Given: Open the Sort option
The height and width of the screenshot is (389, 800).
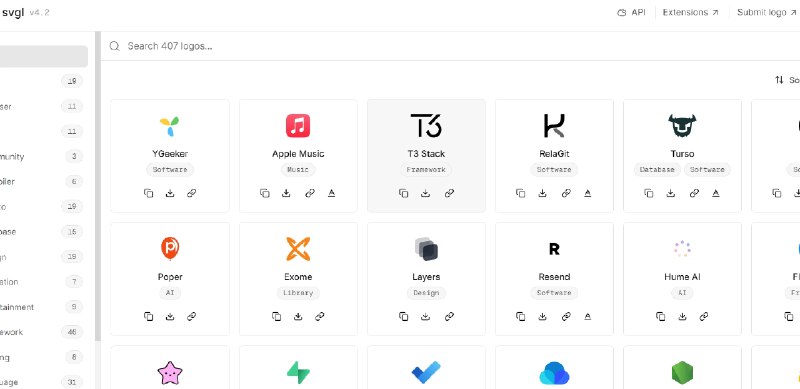Looking at the screenshot, I should tap(787, 80).
